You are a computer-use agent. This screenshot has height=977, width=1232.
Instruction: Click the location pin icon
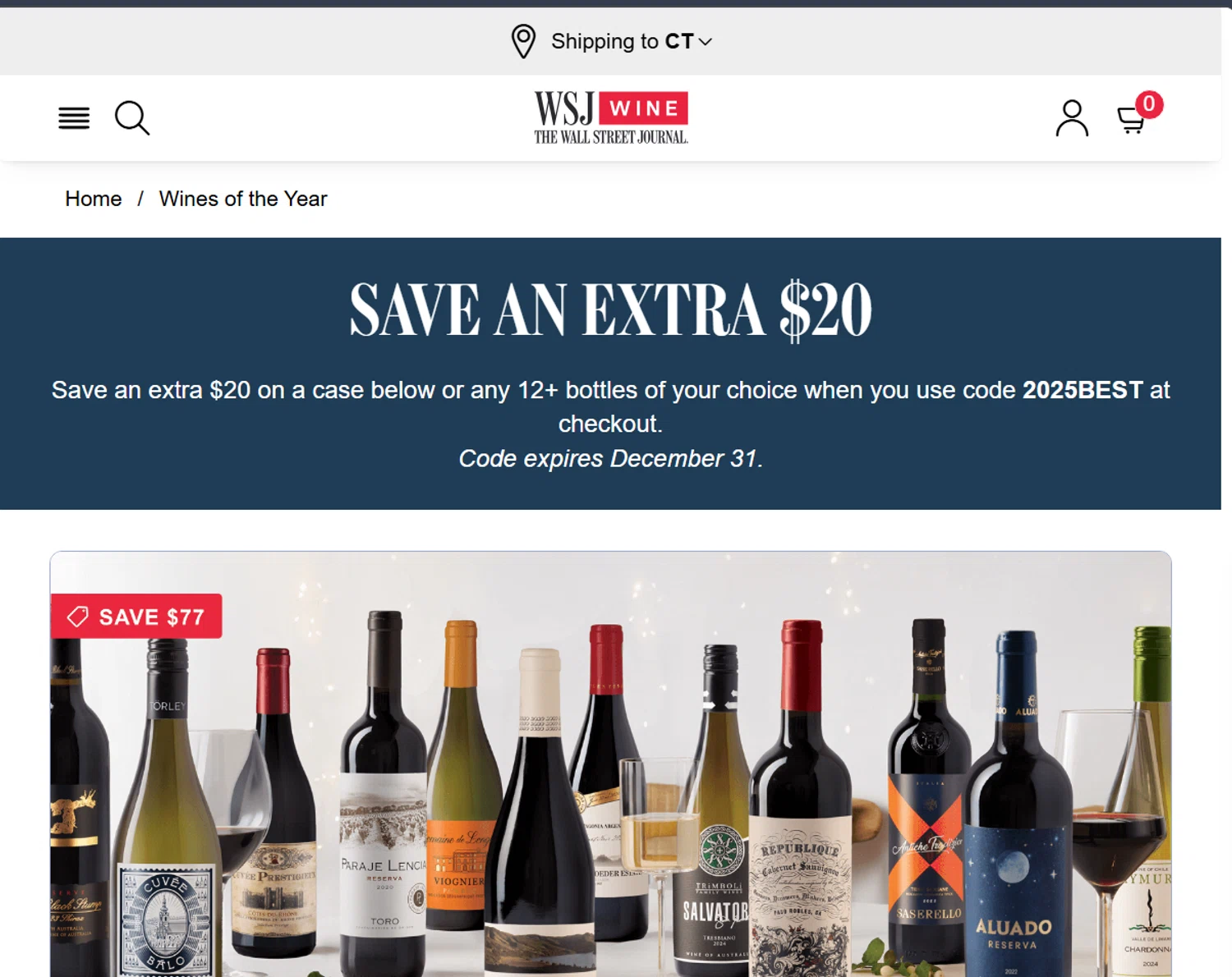click(523, 41)
